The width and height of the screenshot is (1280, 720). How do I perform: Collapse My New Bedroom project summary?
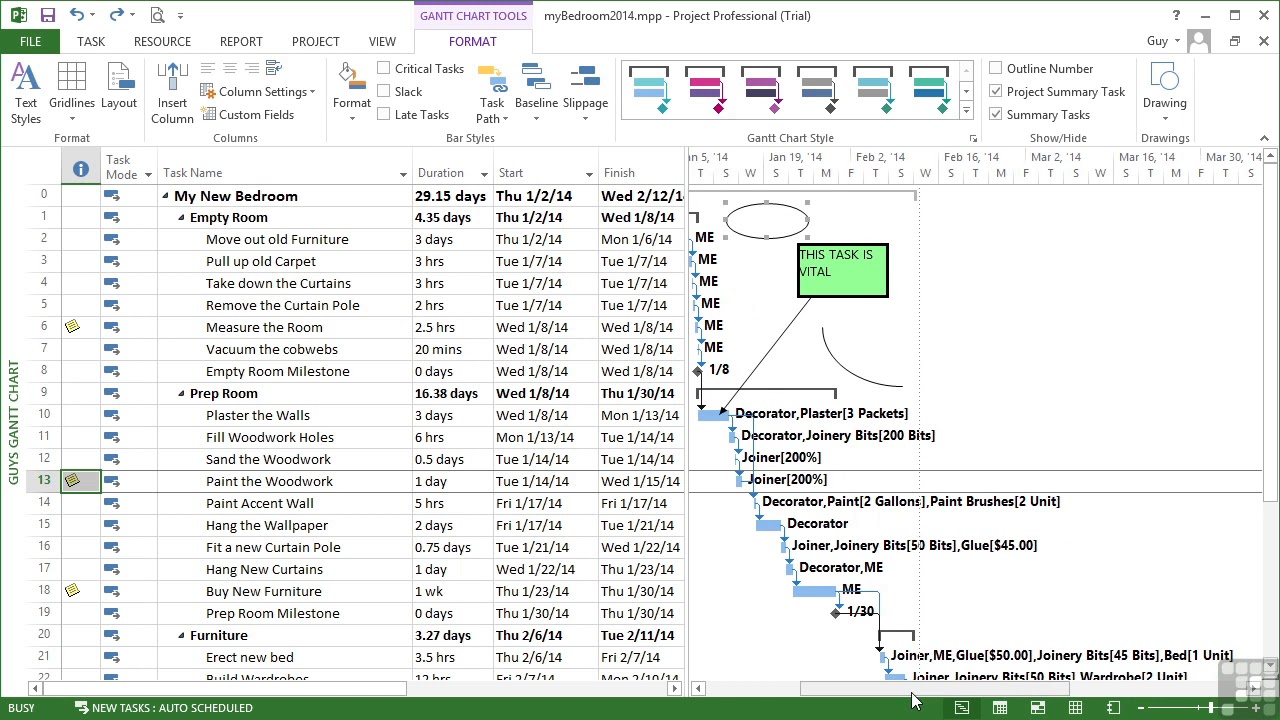click(165, 196)
